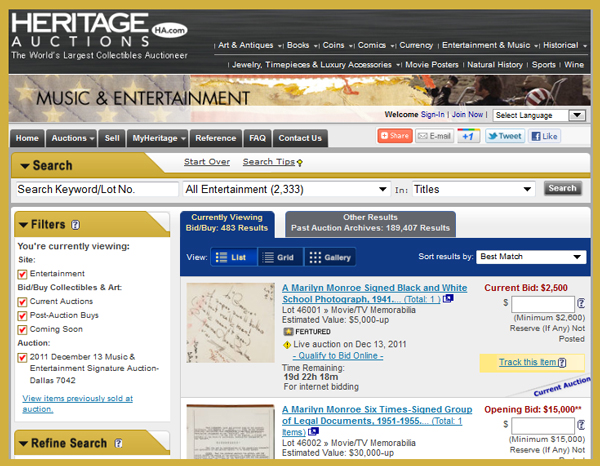Image resolution: width=600 pixels, height=466 pixels.
Task: Click the Join Now link
Action: coord(467,114)
